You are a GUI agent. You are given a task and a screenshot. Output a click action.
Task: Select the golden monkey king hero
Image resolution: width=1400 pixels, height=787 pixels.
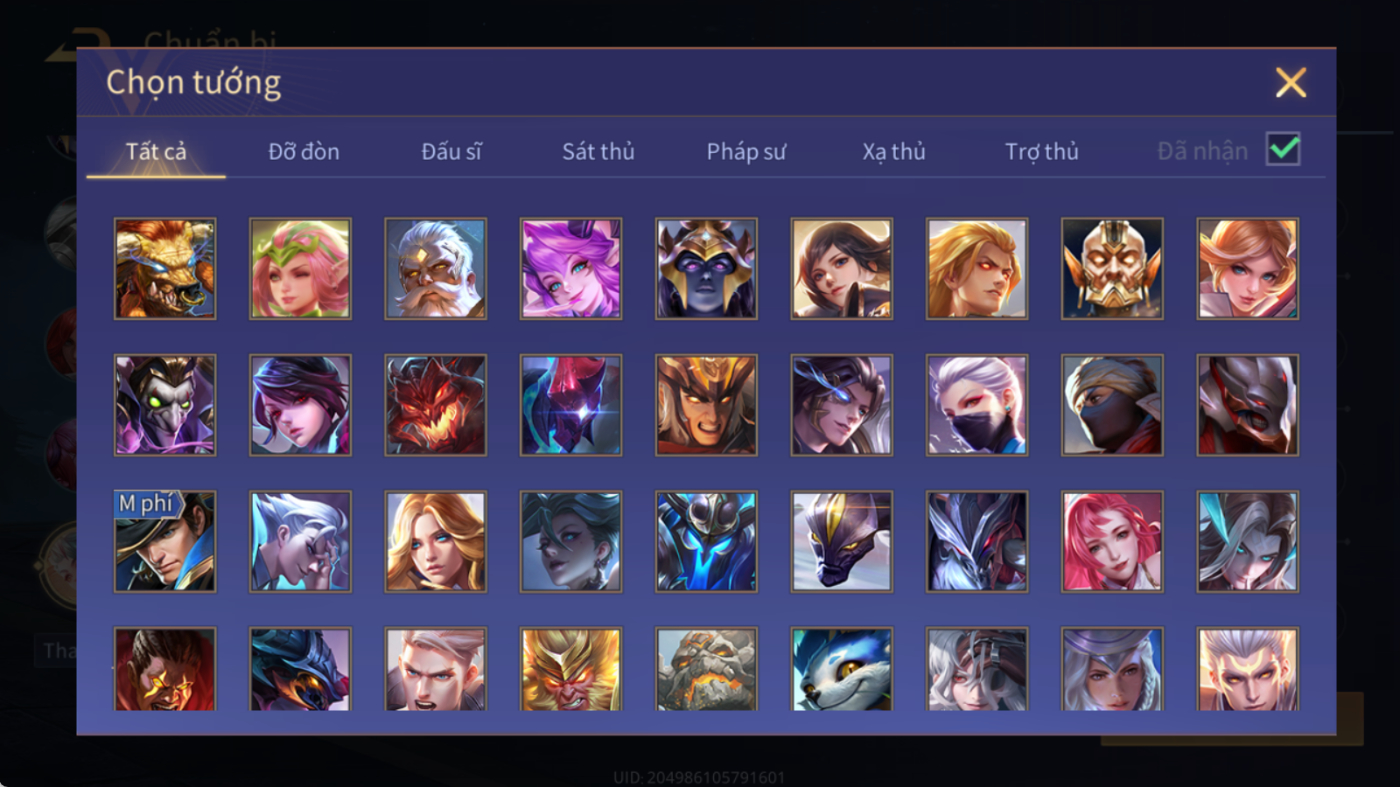[571, 669]
